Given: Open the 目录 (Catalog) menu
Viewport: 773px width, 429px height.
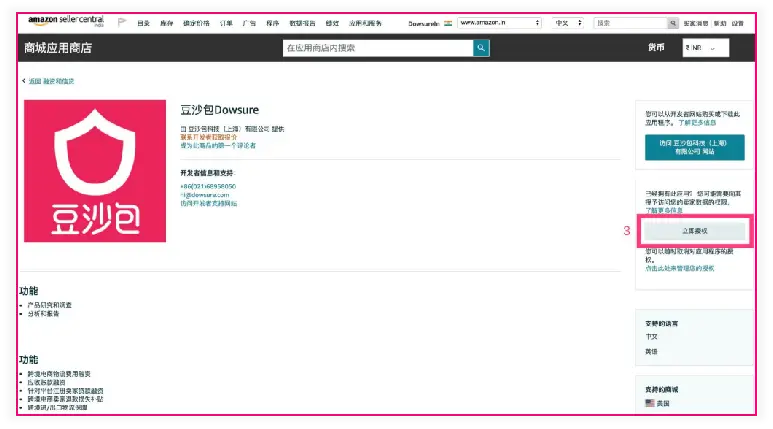Looking at the screenshot, I should (143, 23).
